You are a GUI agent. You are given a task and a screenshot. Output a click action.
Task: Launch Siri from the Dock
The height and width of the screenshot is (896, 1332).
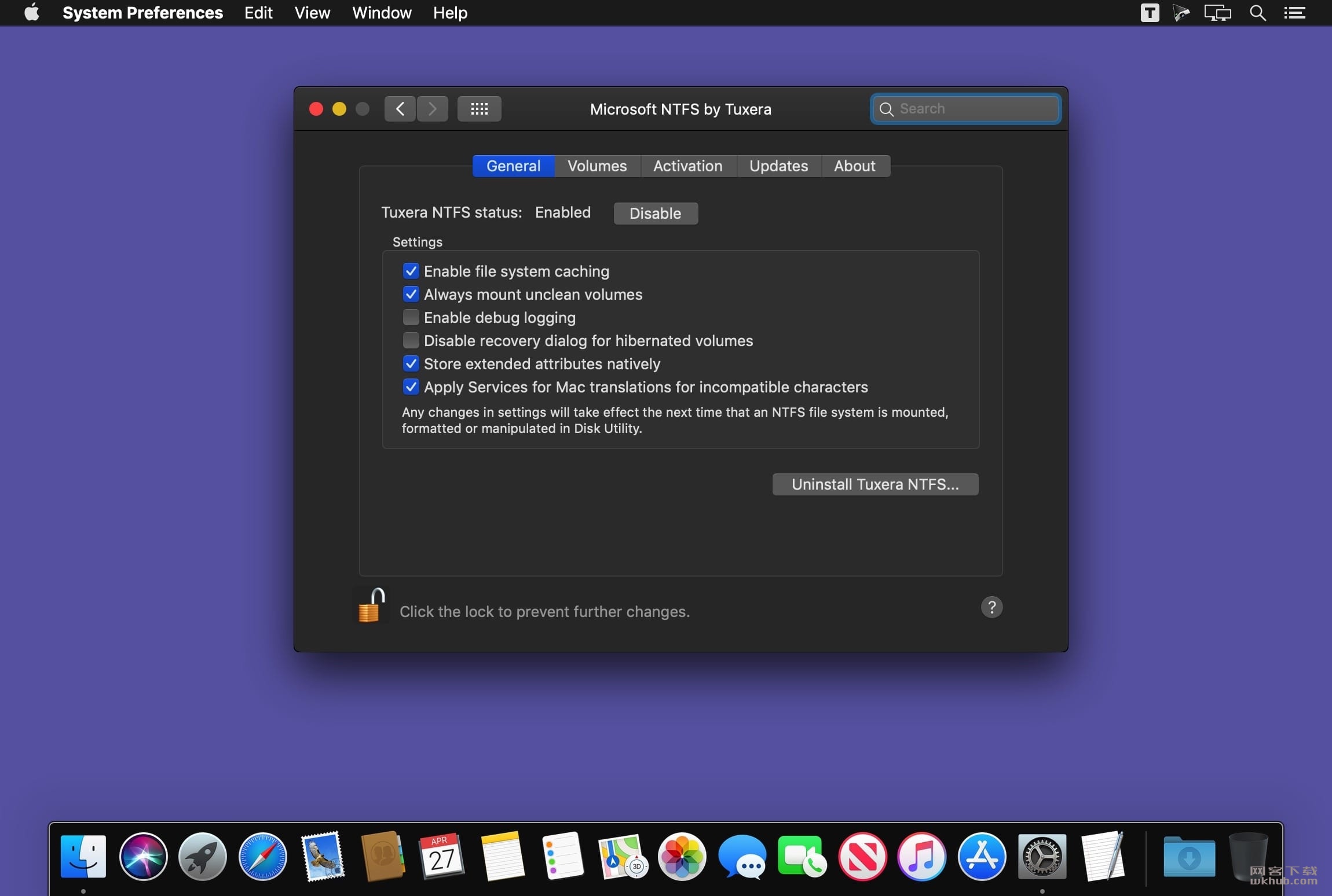pyautogui.click(x=143, y=857)
